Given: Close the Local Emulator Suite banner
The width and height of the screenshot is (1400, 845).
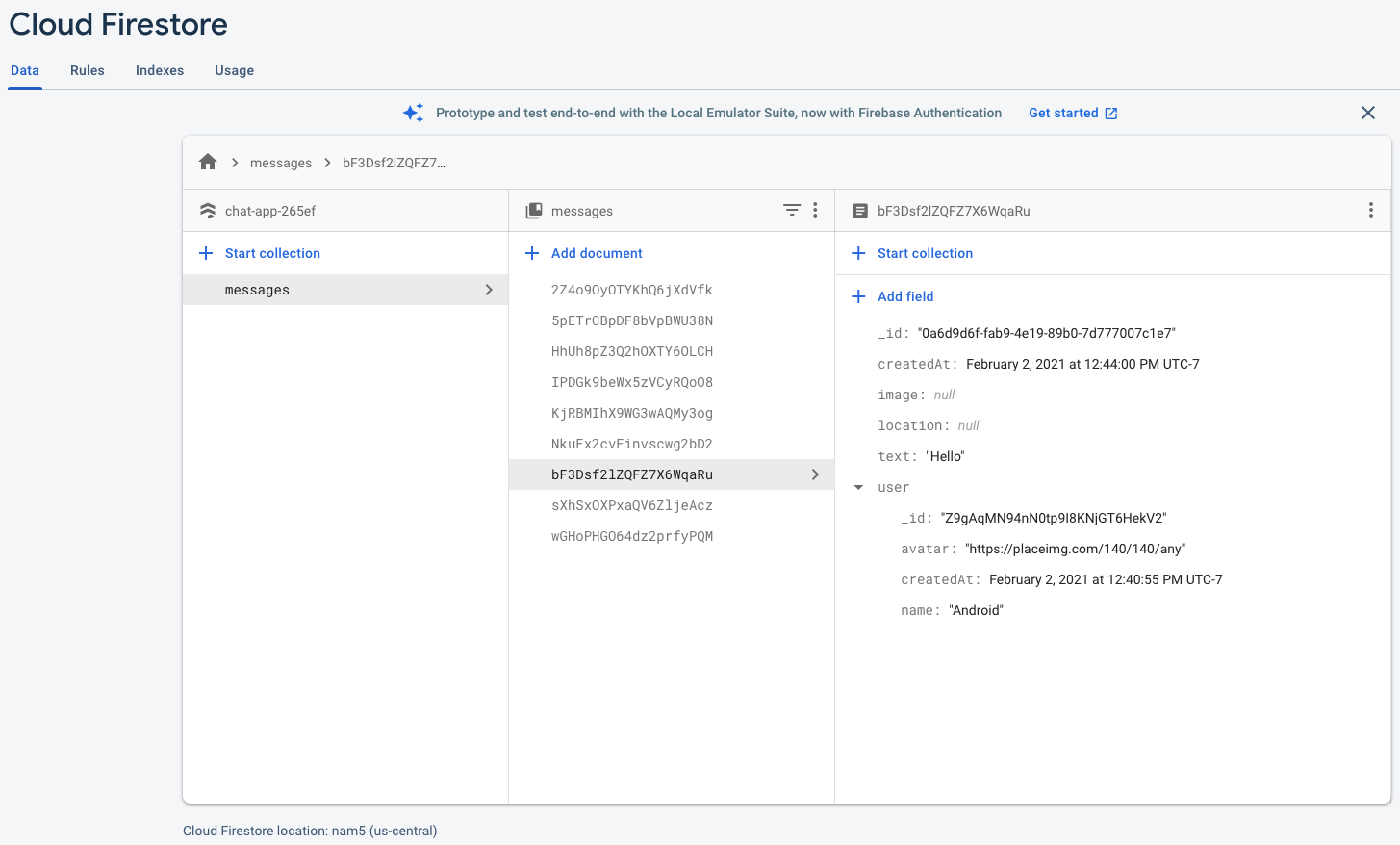Looking at the screenshot, I should [1368, 113].
